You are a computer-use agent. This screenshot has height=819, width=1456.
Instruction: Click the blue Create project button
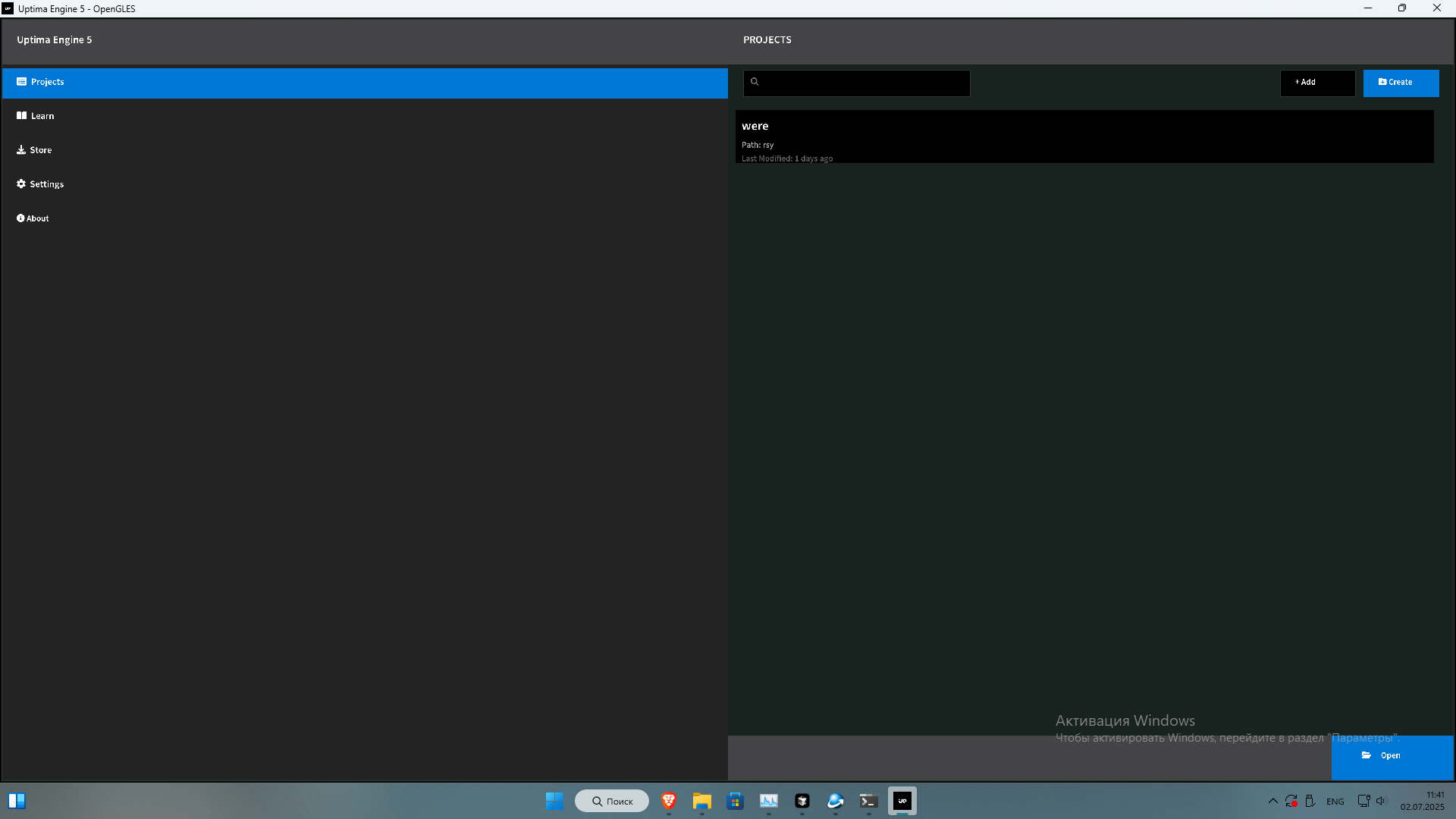(x=1401, y=83)
